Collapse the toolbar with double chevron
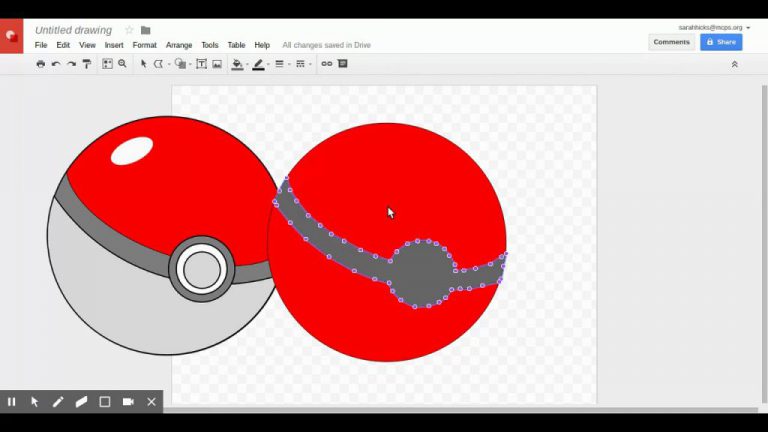 [735, 64]
